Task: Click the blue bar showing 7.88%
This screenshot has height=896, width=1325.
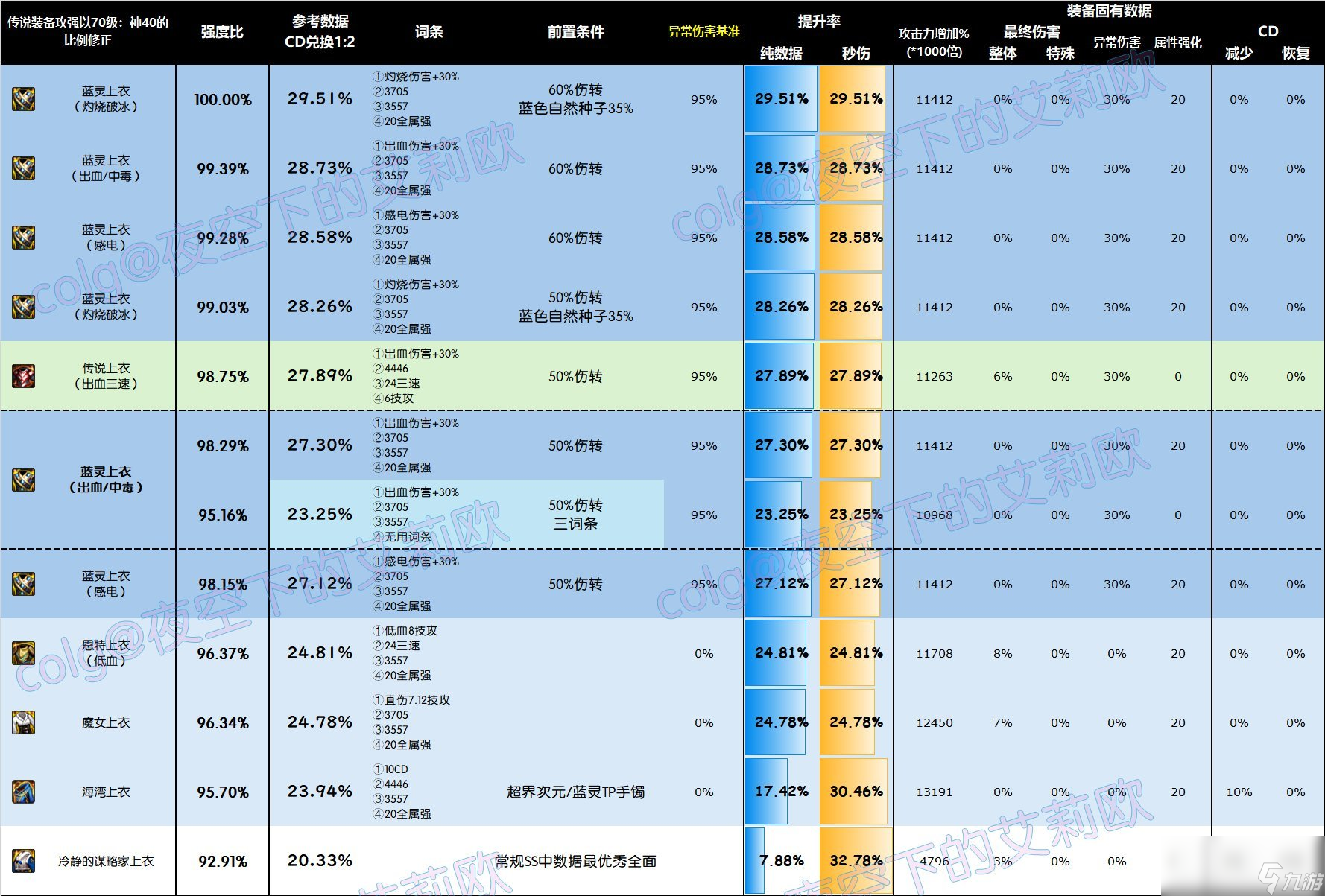Action: [x=755, y=861]
